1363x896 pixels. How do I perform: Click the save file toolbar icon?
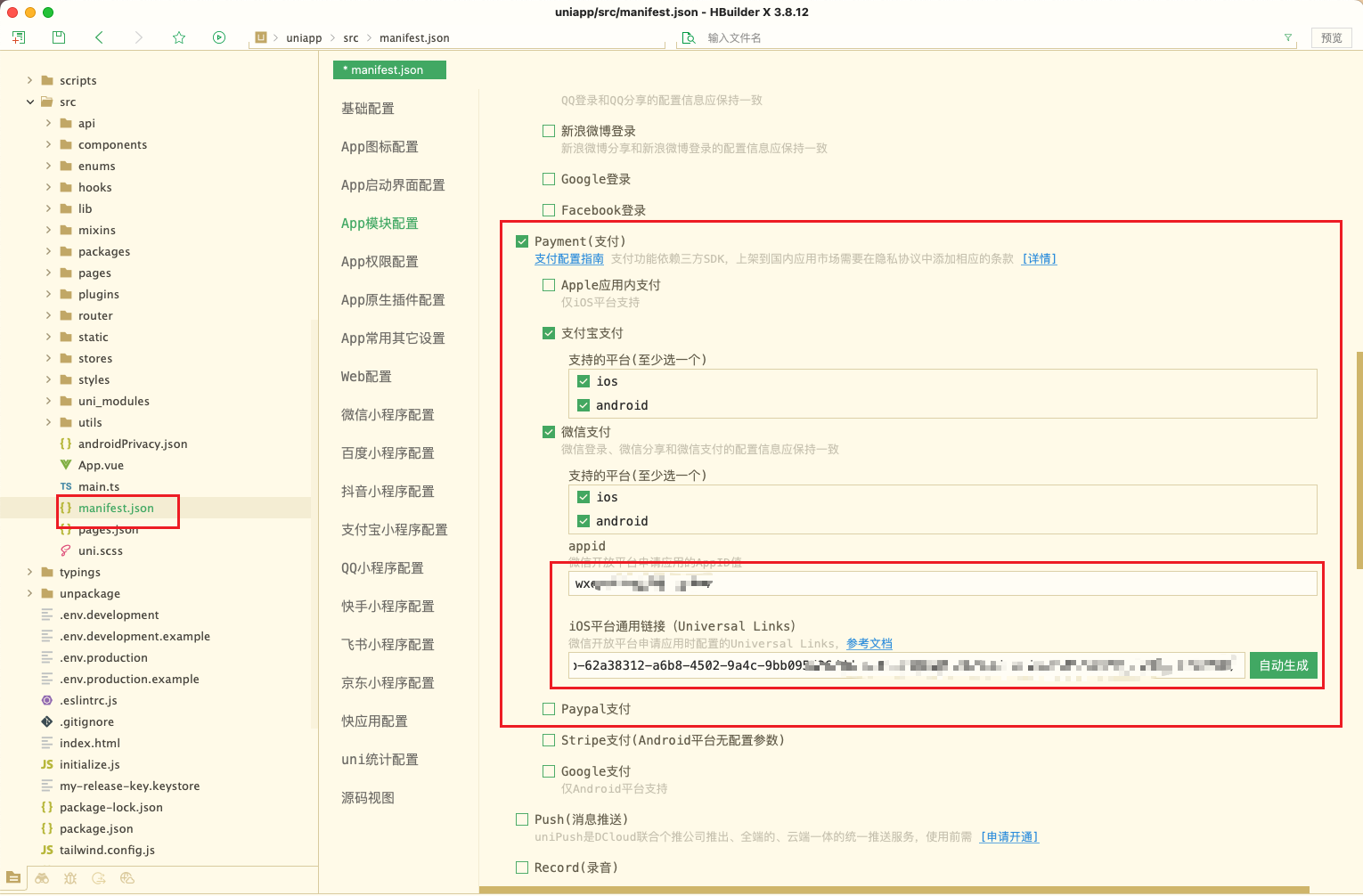click(x=59, y=37)
